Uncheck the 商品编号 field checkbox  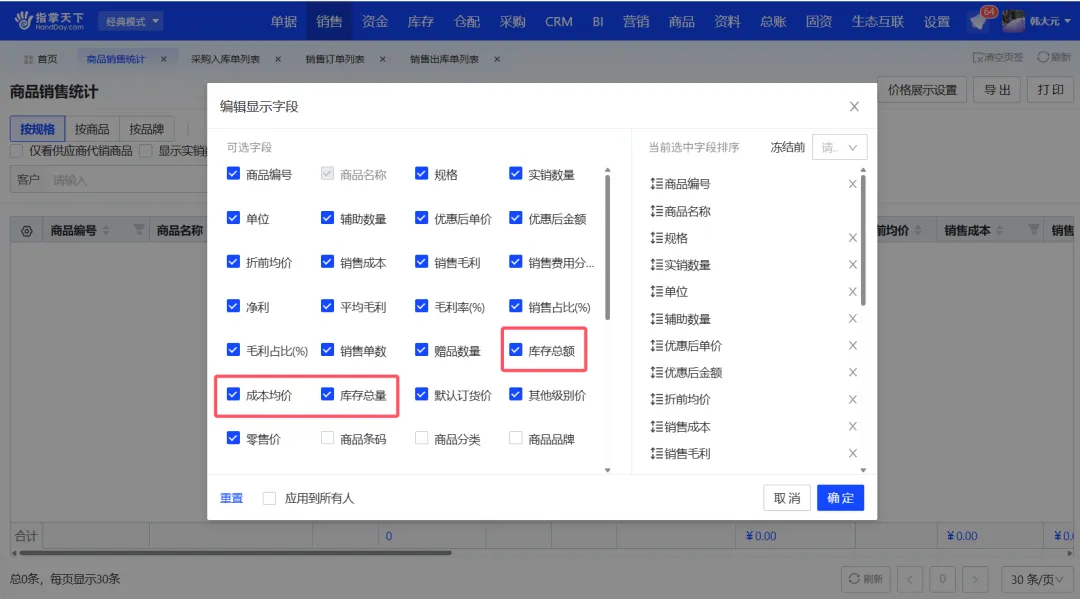point(233,174)
